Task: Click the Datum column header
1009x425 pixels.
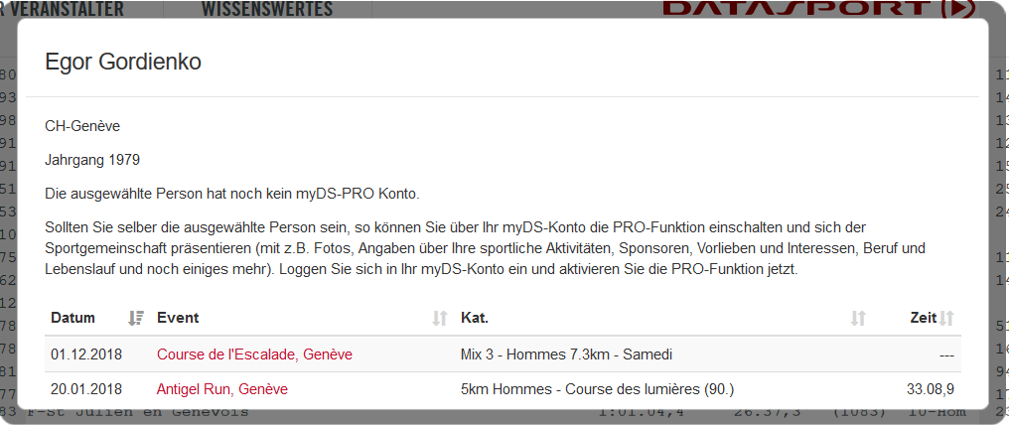Action: 73,317
